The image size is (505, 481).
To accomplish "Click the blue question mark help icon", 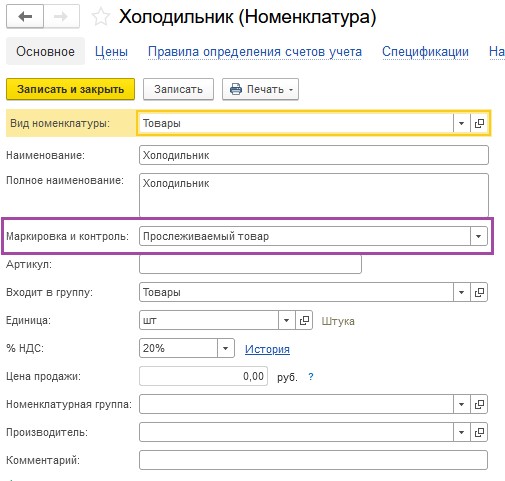I will click(311, 377).
